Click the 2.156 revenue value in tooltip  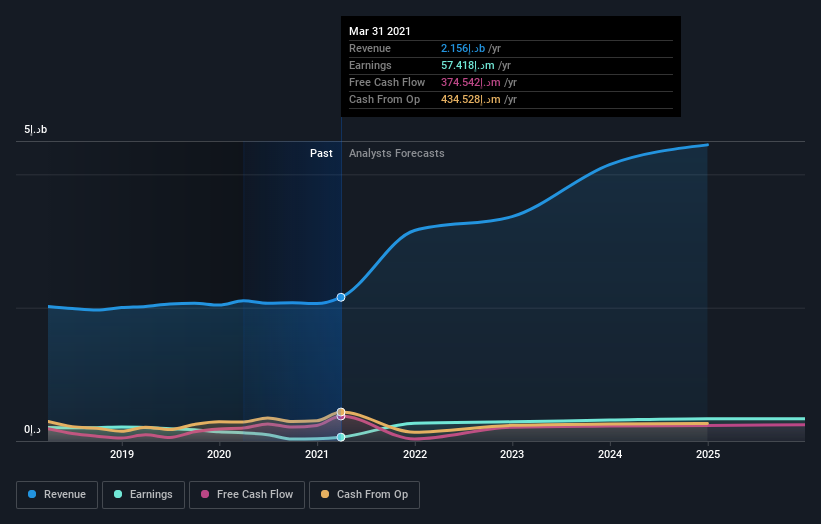click(x=463, y=48)
